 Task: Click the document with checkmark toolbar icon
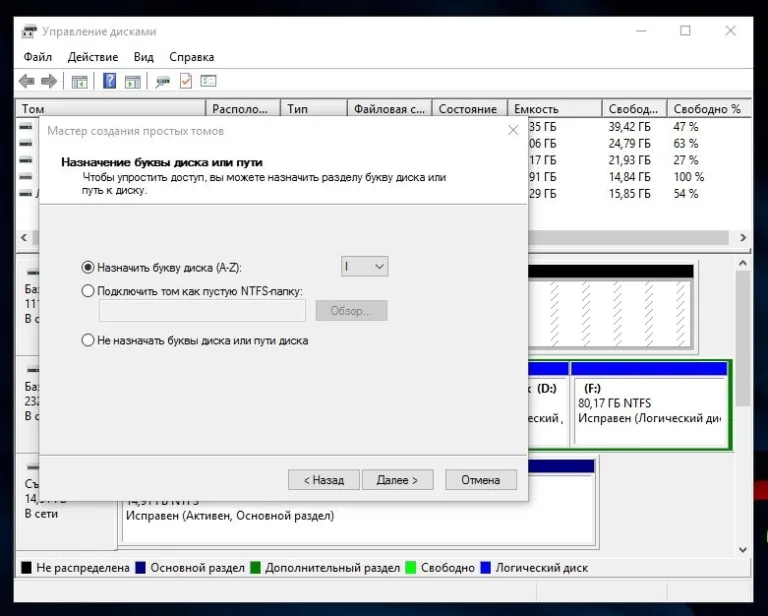point(186,81)
